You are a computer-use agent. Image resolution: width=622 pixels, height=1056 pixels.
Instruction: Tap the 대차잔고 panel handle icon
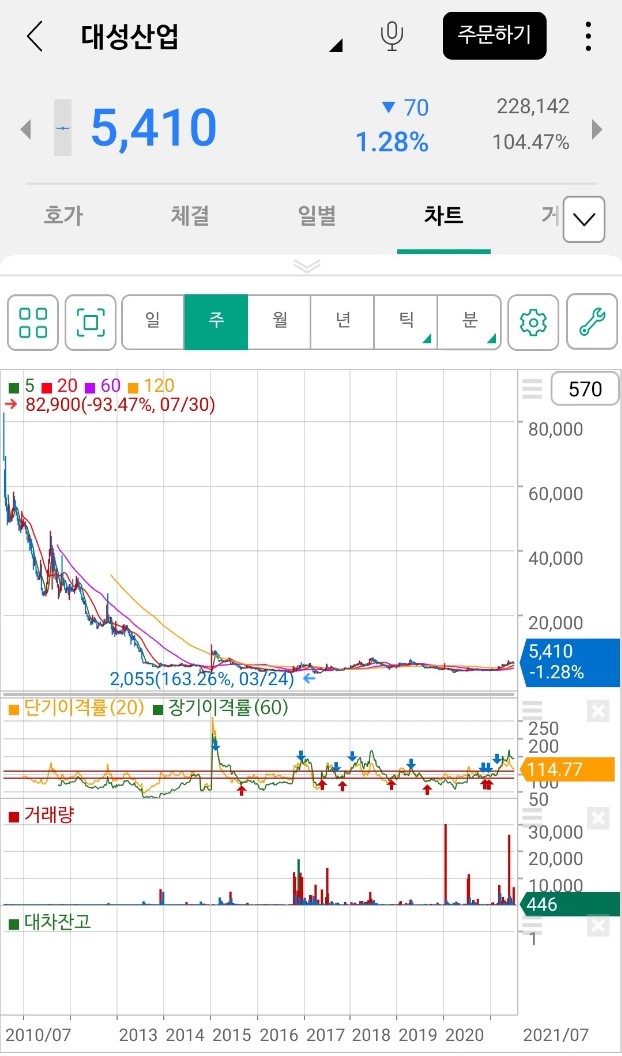click(532, 923)
